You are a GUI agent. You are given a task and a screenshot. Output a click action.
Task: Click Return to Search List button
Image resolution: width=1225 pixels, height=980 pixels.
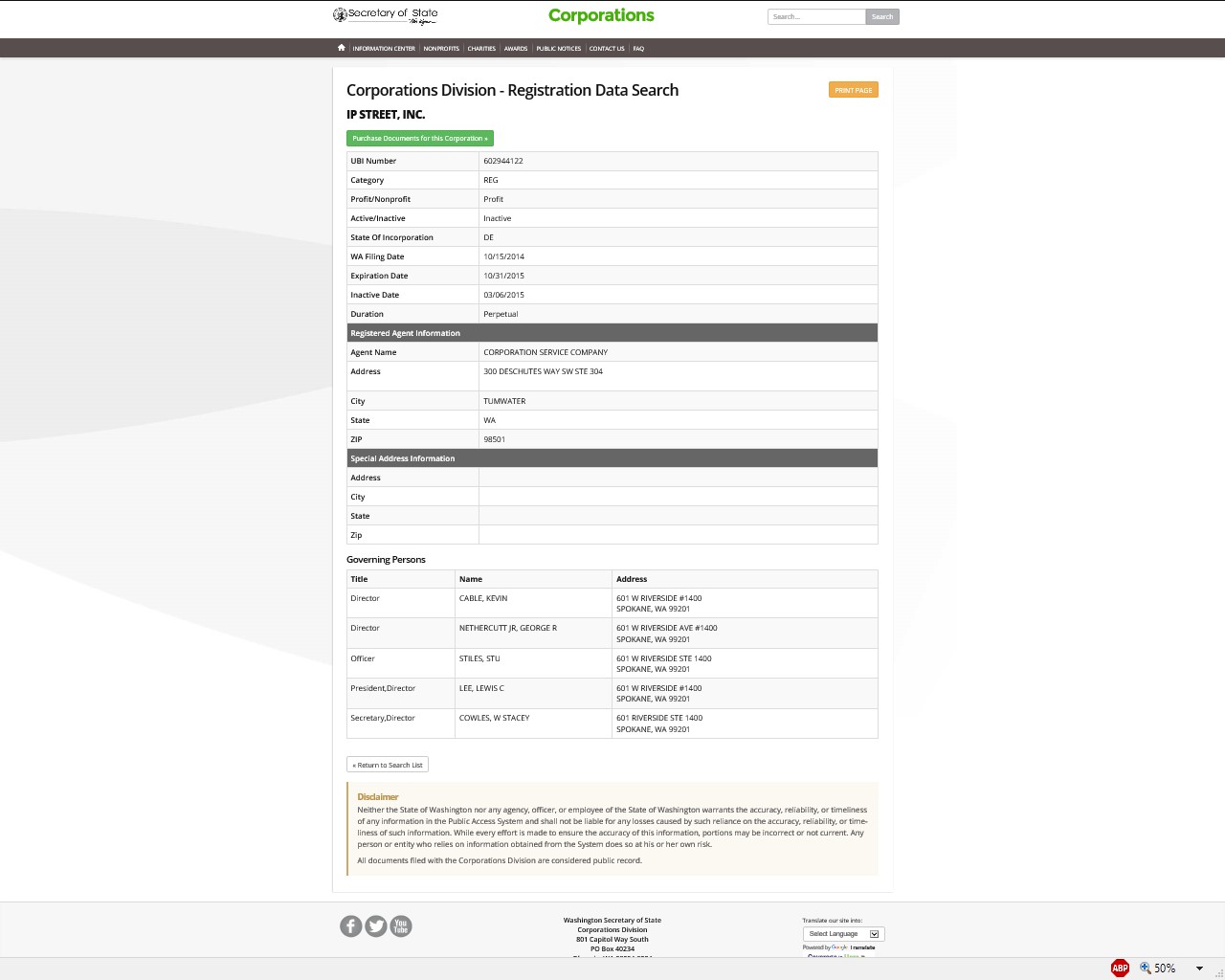[388, 765]
